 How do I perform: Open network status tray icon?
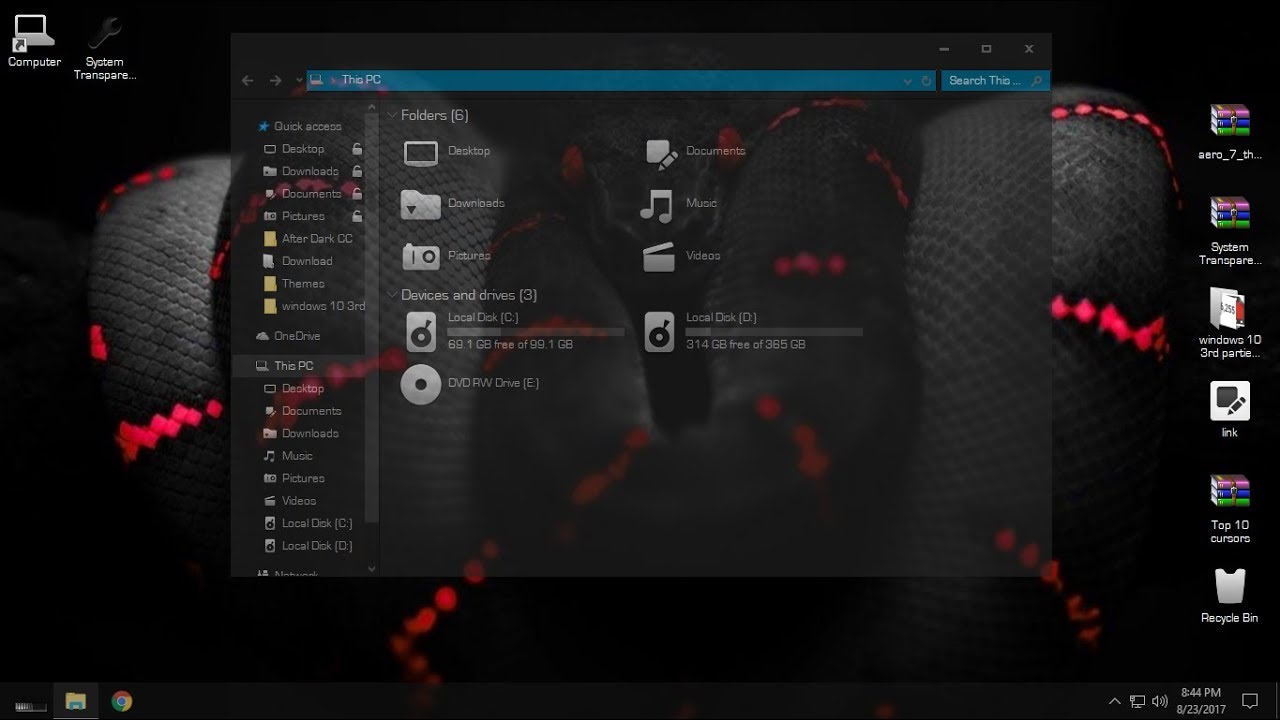(x=1138, y=701)
